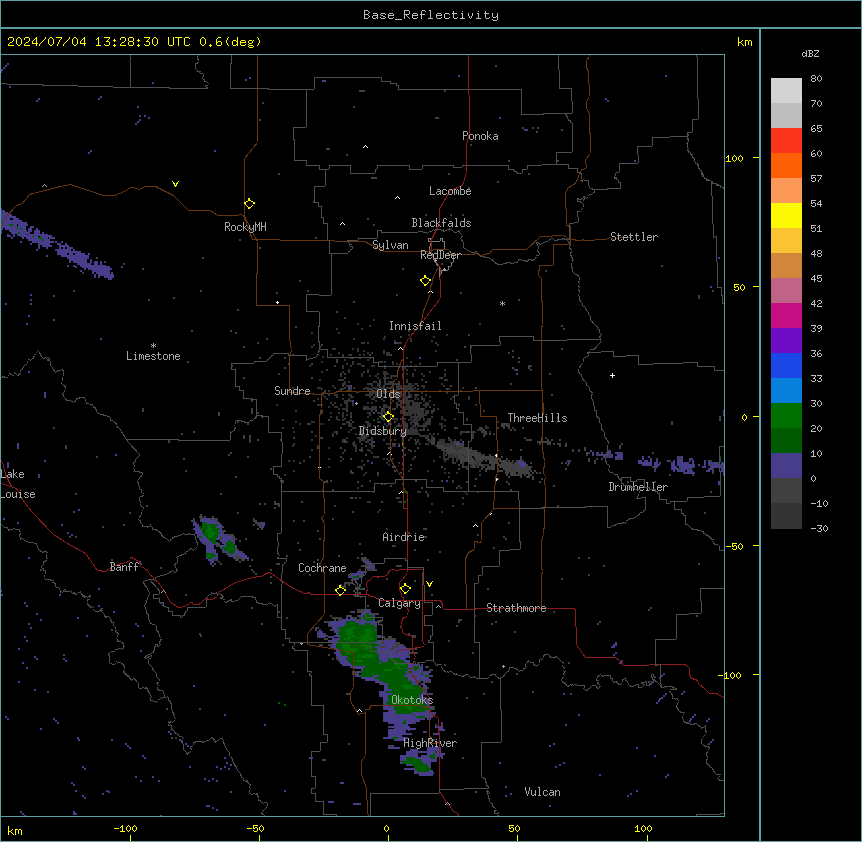Screen dimensions: 862x842
Task: Select the 65 dBZ red swatch
Action: 786,140
